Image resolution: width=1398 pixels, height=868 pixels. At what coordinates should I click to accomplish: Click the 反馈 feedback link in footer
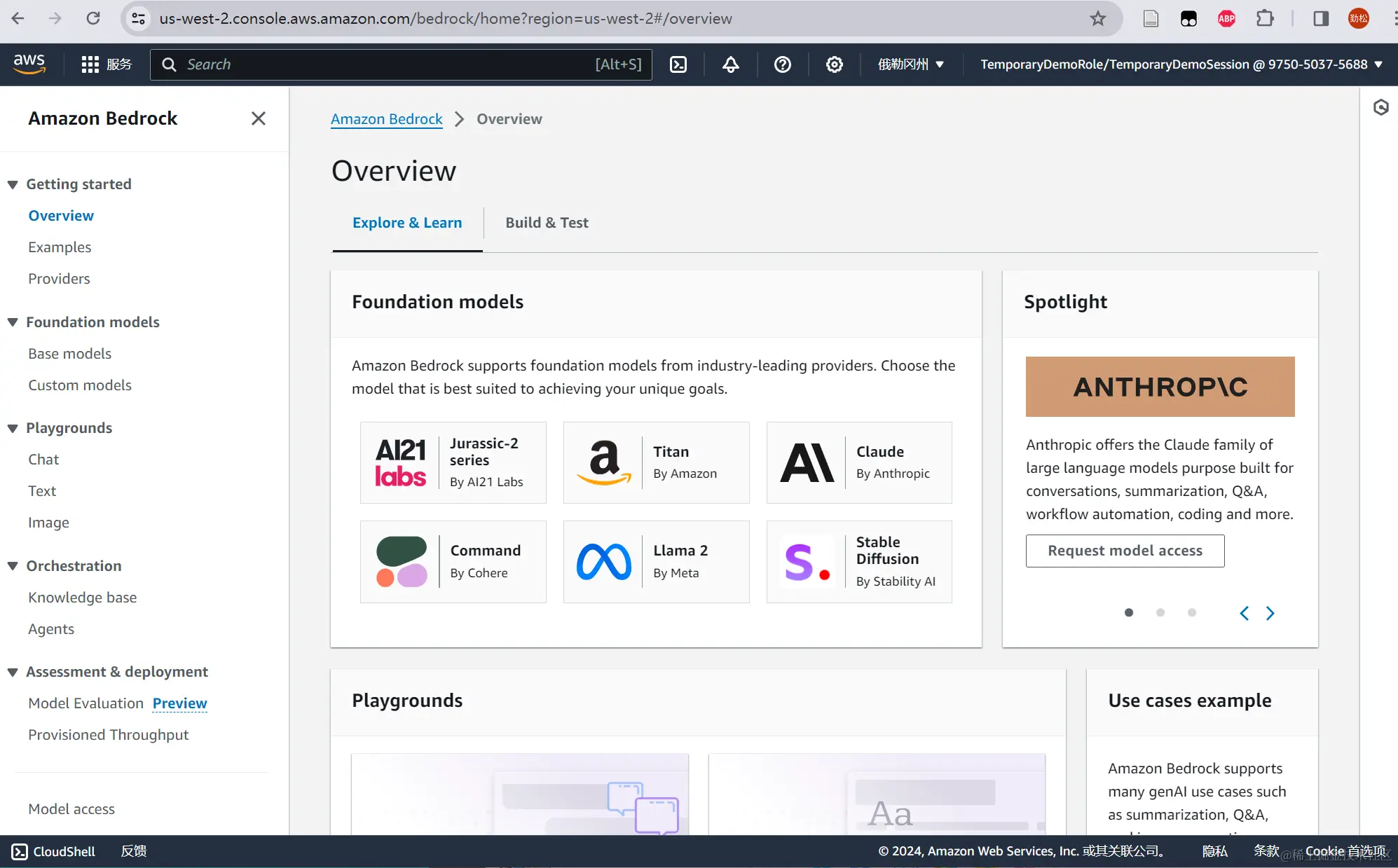(x=134, y=851)
